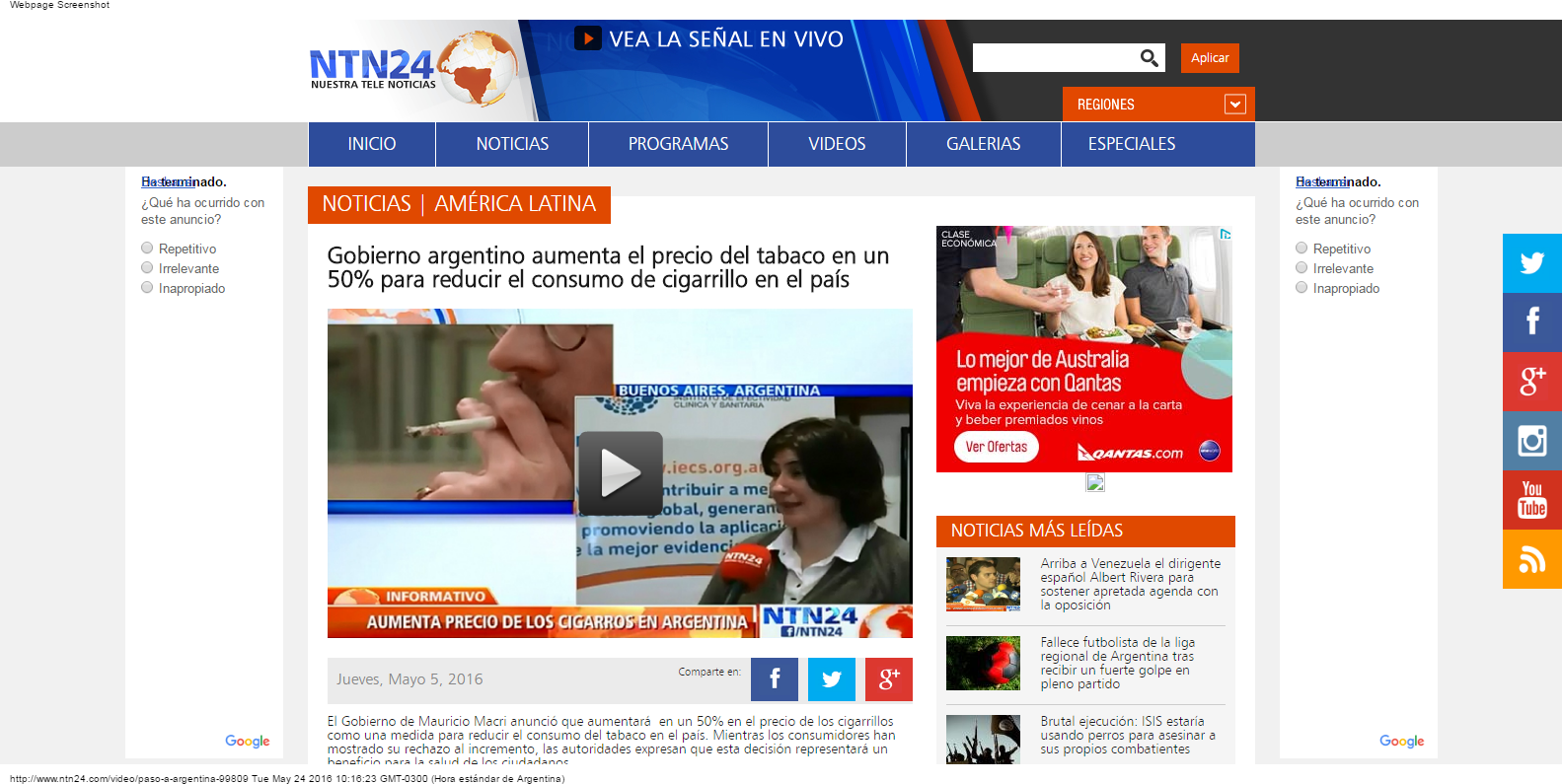Viewport: 1562px width, 784px height.
Task: Click inside the search input field
Action: coord(1054,58)
